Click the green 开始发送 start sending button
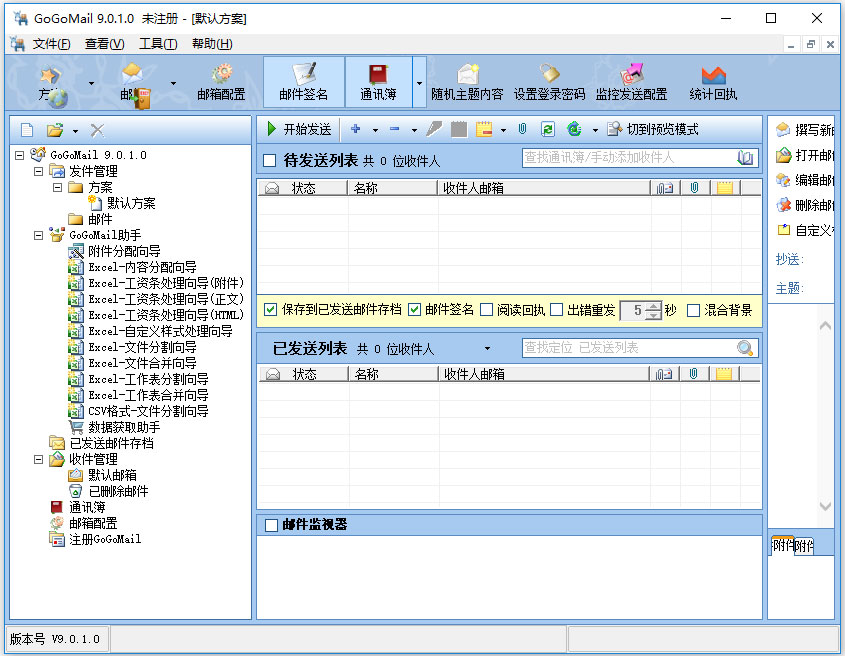 (x=298, y=129)
